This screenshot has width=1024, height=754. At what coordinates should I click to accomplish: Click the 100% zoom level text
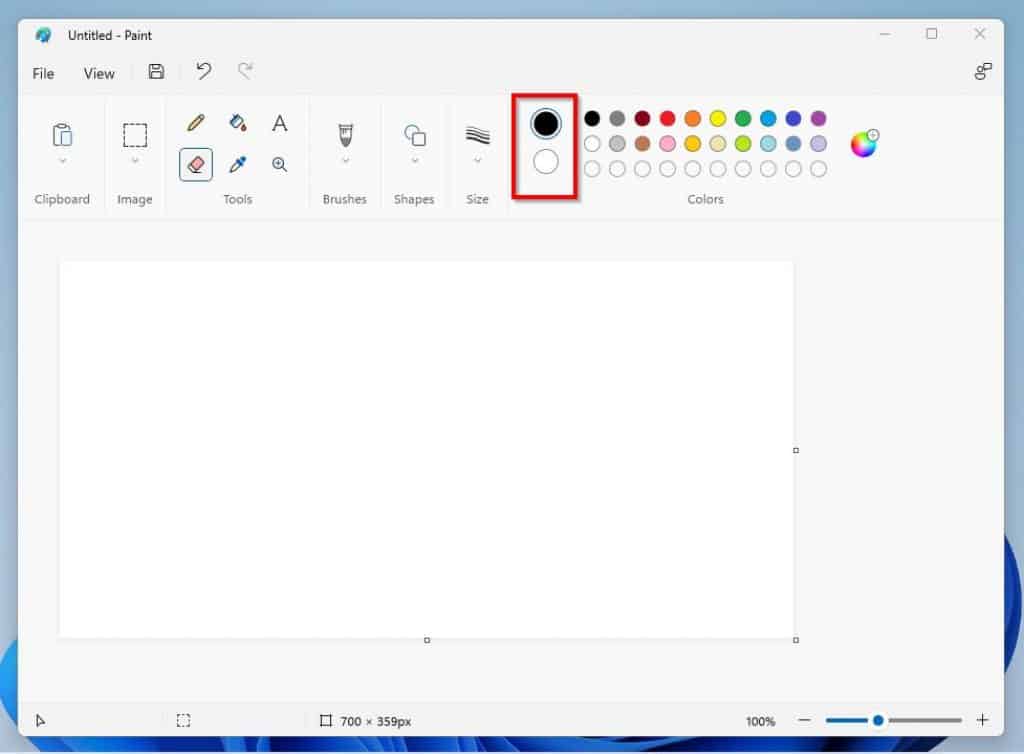tap(760, 721)
